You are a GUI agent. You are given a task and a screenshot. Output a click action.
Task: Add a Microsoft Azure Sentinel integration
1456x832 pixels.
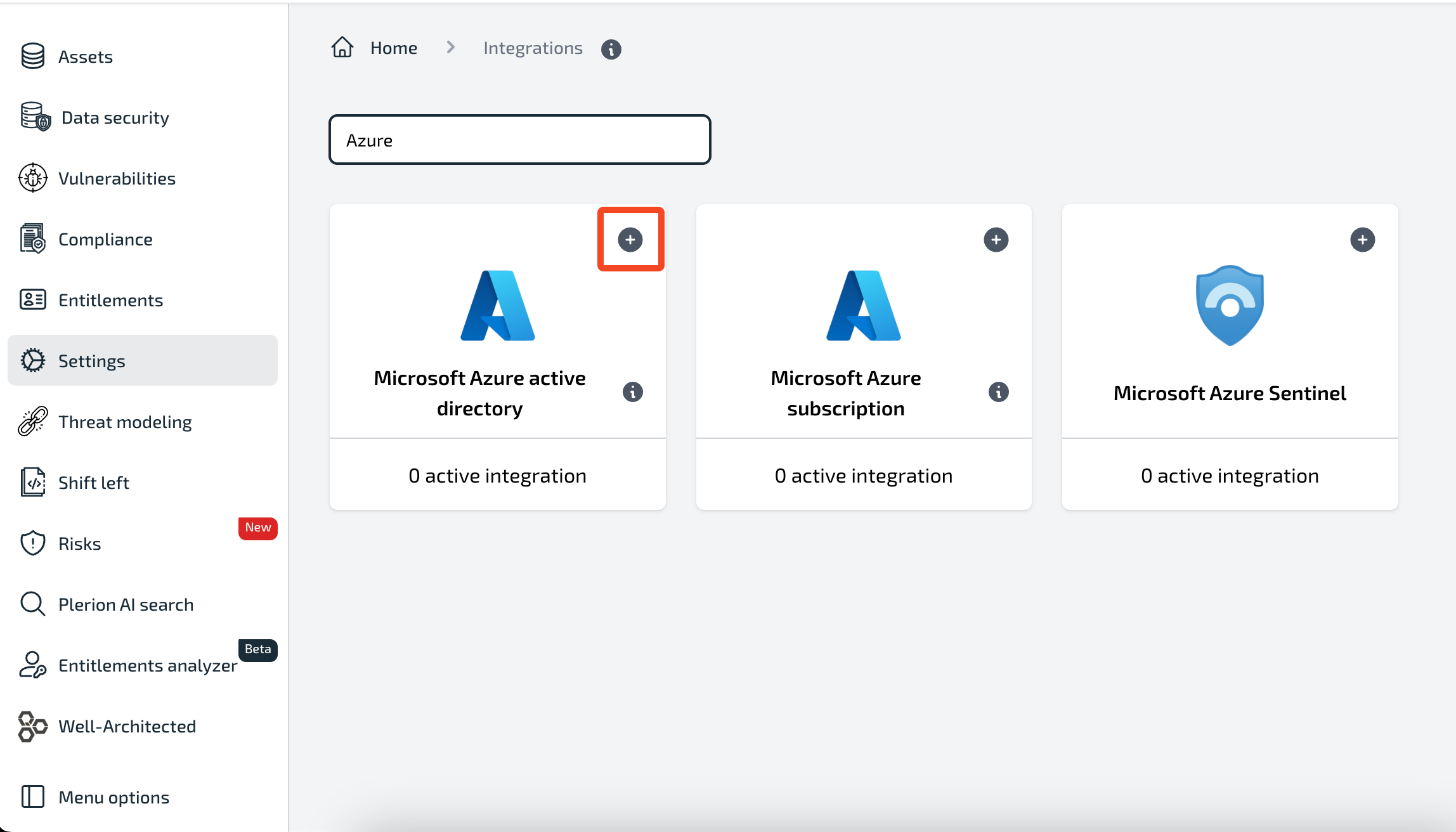[1363, 240]
